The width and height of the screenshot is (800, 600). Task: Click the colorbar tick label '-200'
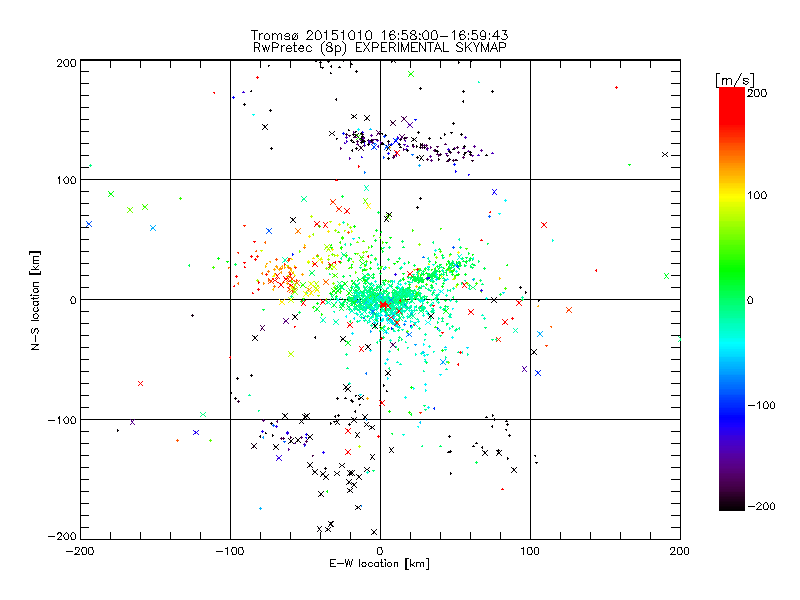tap(761, 507)
